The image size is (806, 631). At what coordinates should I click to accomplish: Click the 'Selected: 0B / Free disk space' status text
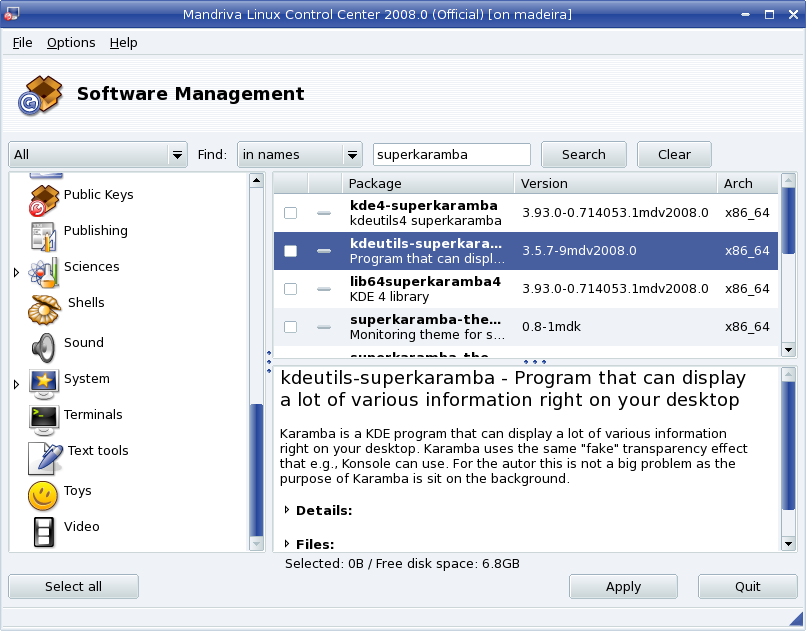pyautogui.click(x=402, y=564)
